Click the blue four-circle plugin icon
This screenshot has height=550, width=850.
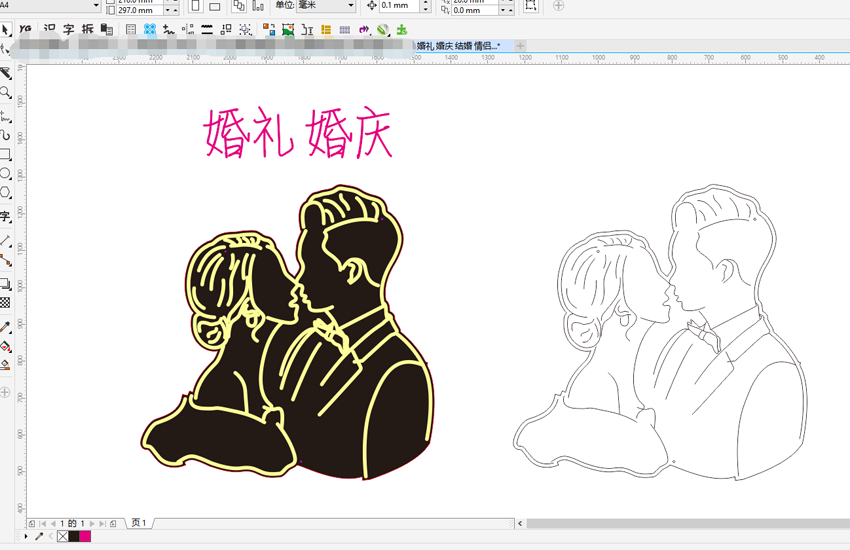pyautogui.click(x=150, y=29)
